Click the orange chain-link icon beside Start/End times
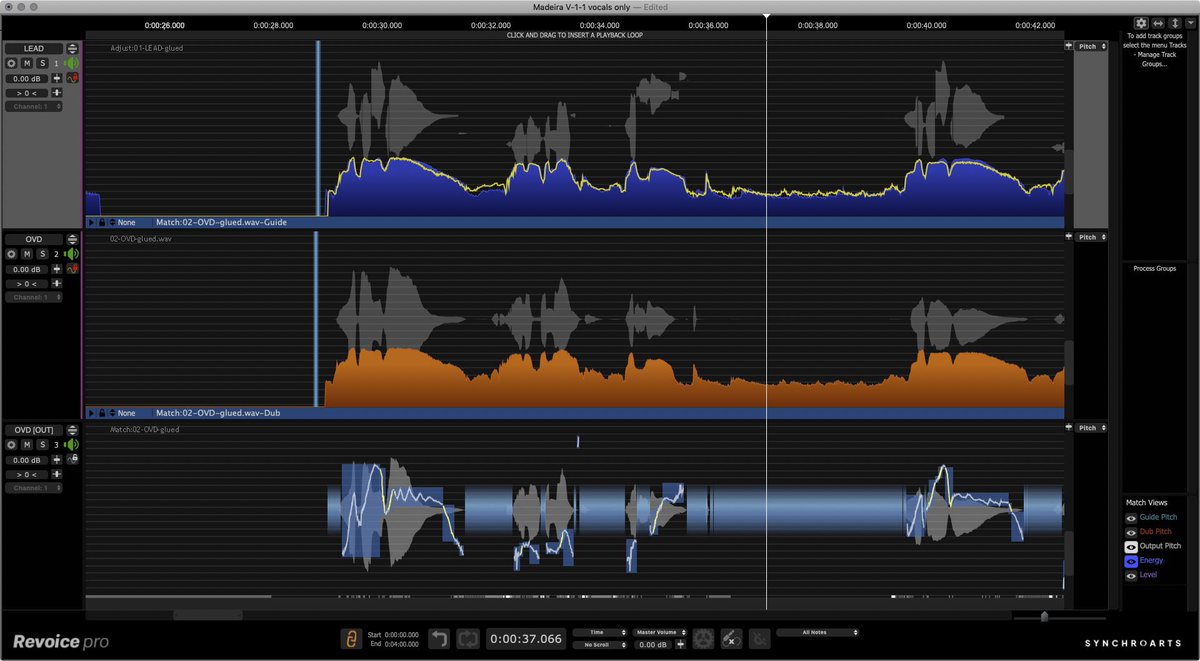Image resolution: width=1200 pixels, height=661 pixels. [352, 638]
